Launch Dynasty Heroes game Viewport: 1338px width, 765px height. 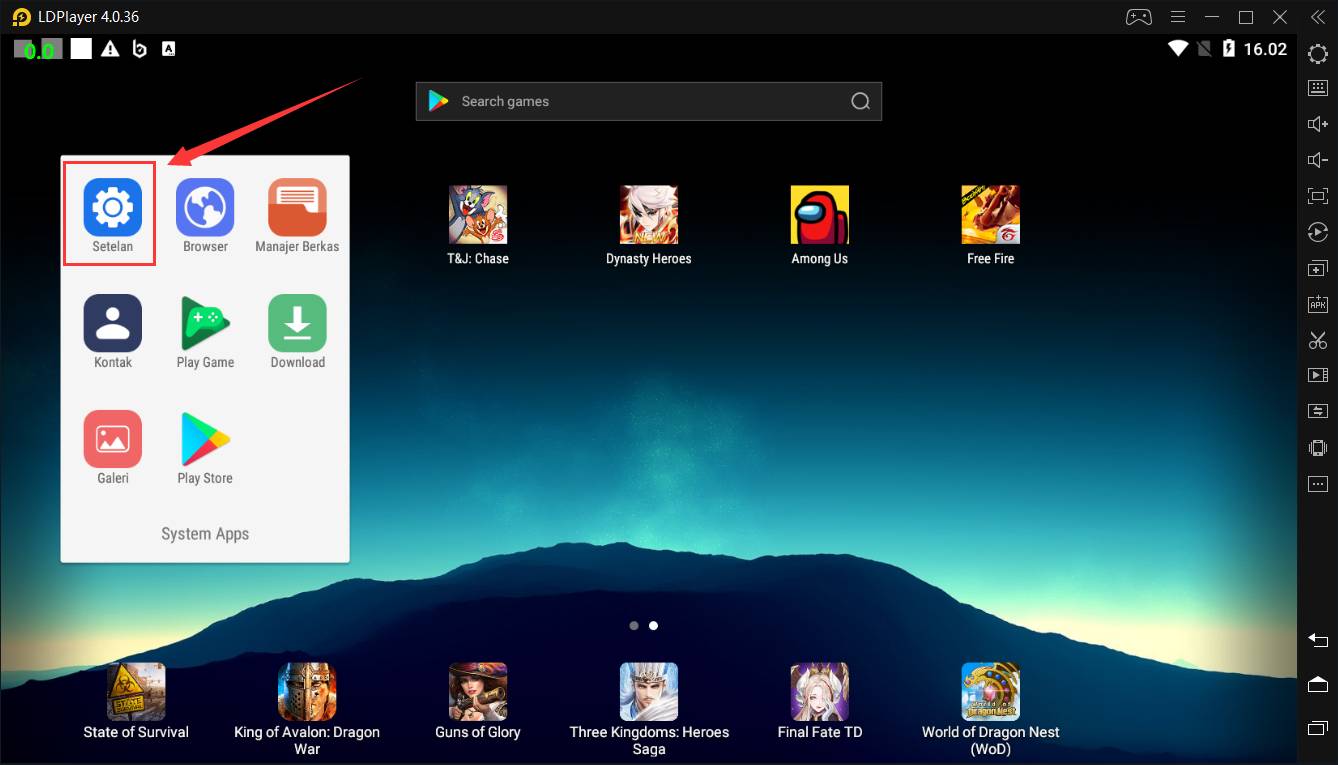tap(649, 215)
